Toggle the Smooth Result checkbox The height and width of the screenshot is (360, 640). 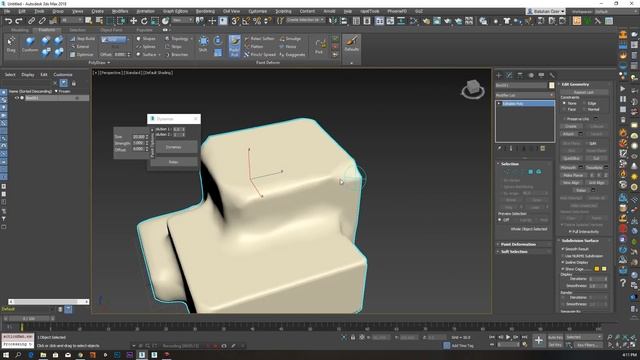pos(563,249)
